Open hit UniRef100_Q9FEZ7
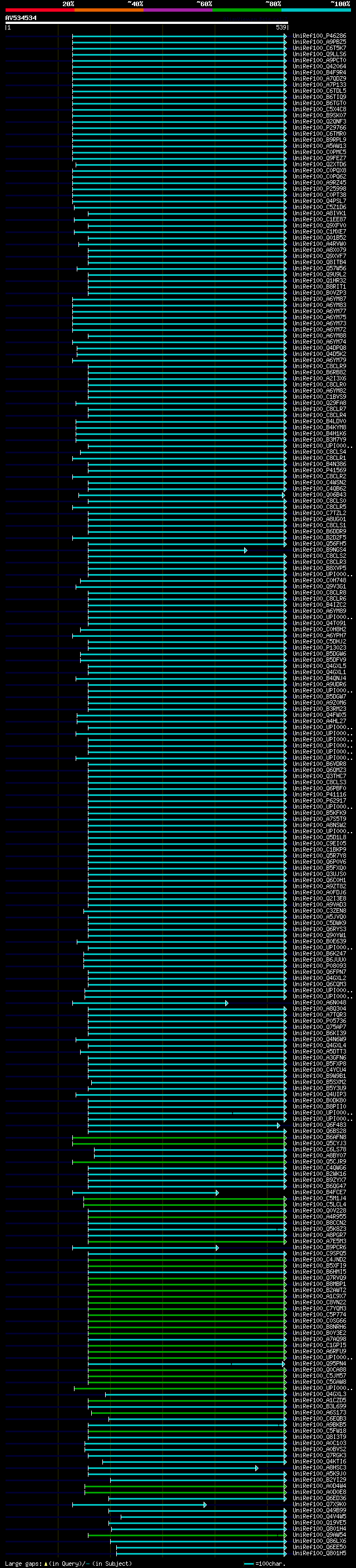356x1568 pixels. point(319,159)
